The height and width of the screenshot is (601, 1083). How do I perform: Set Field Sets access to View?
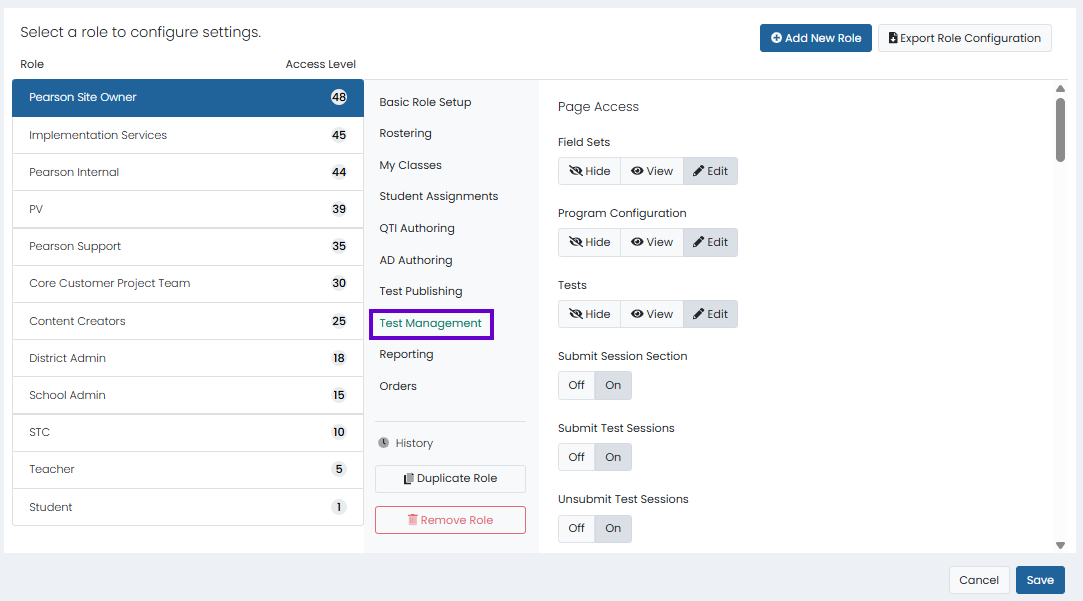click(x=652, y=171)
